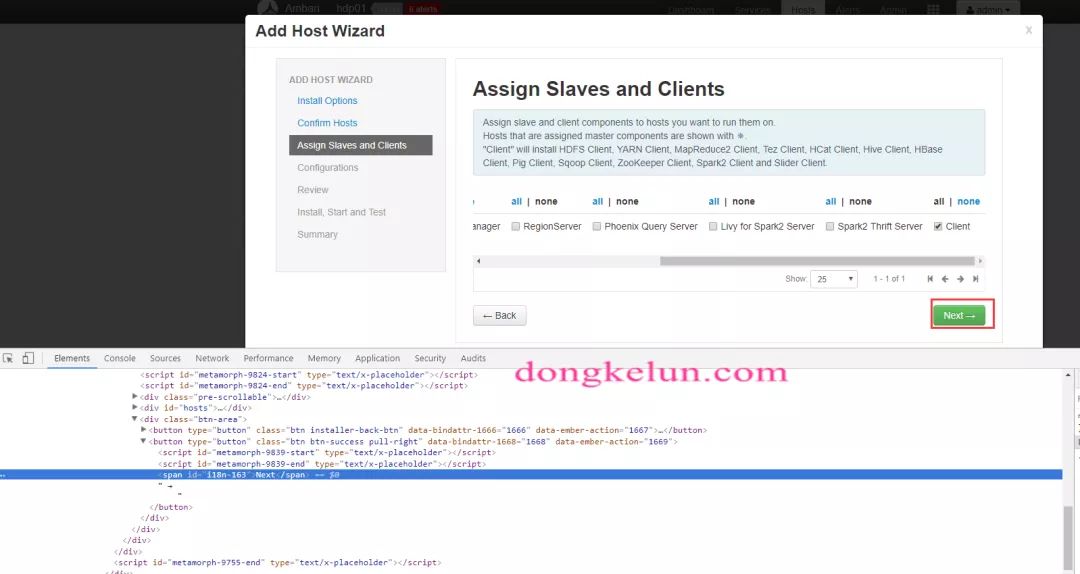1080x574 pixels.
Task: Open the Memory tab in DevTools
Action: (324, 358)
